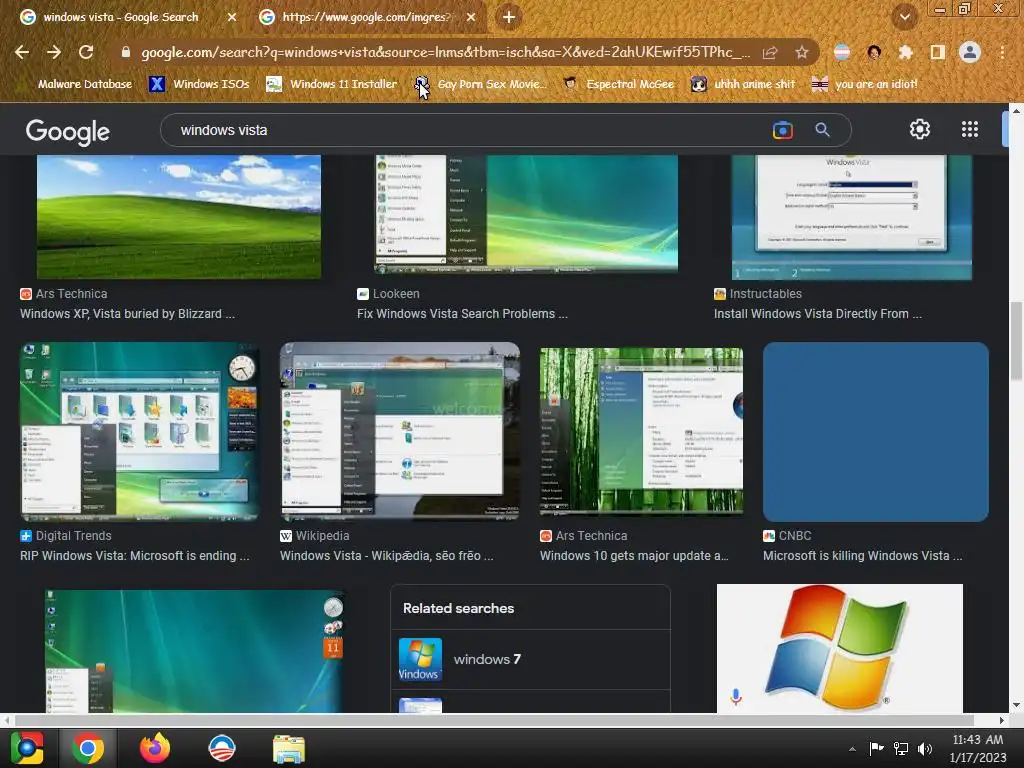1024x768 pixels.
Task: Open the green hill Bliss wallpaper thumbnail
Action: pyautogui.click(x=179, y=217)
